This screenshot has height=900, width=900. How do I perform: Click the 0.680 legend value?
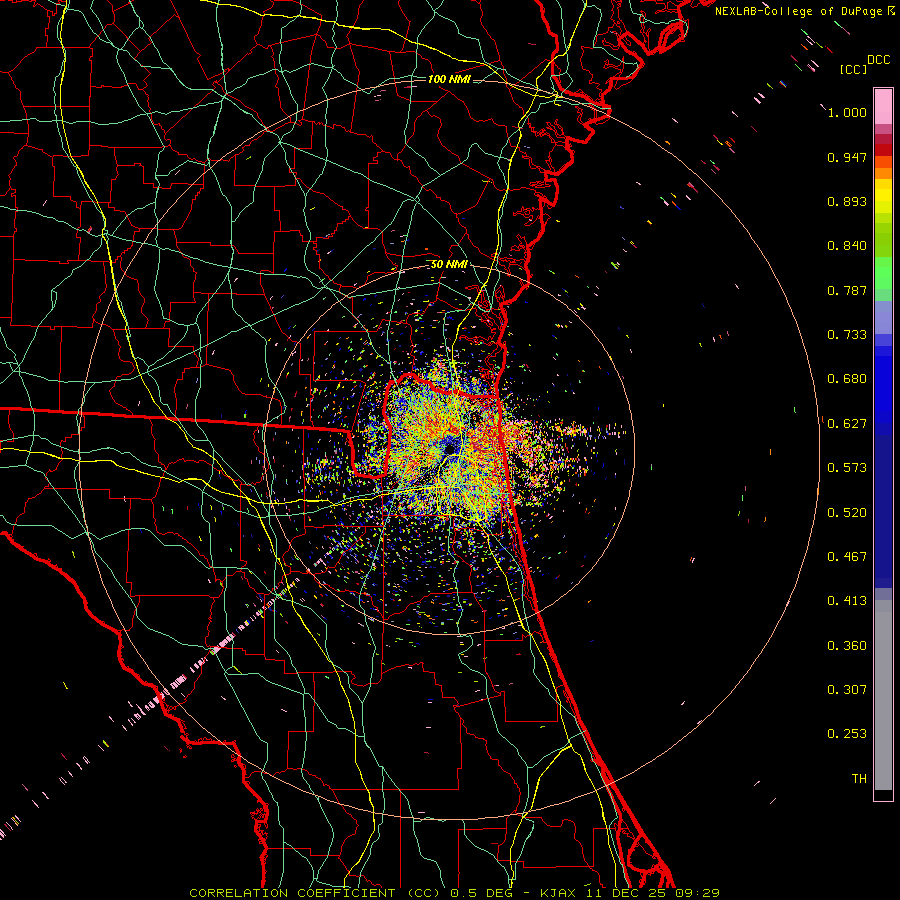pos(847,379)
